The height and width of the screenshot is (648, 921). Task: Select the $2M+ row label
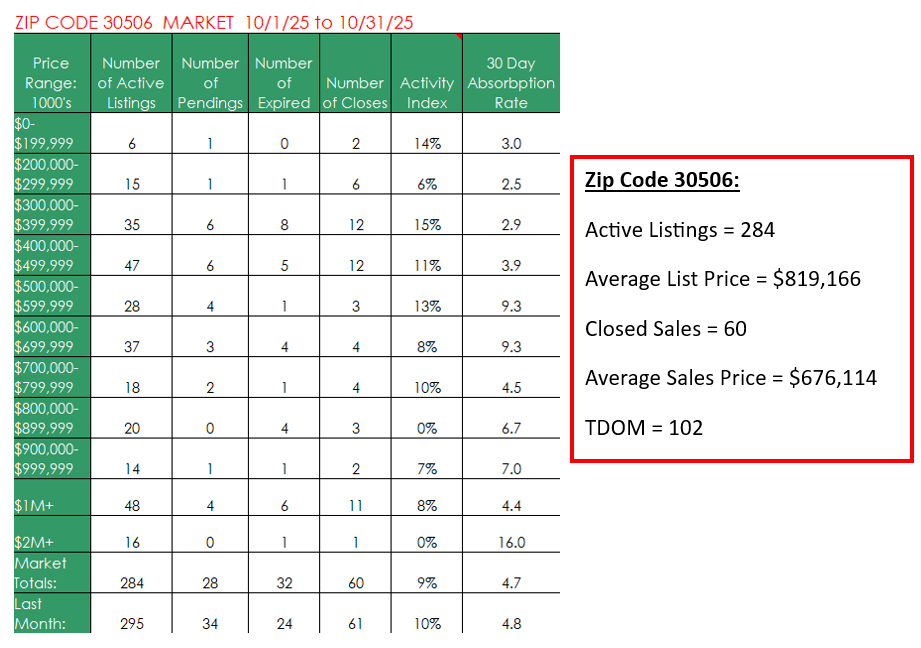tap(32, 542)
